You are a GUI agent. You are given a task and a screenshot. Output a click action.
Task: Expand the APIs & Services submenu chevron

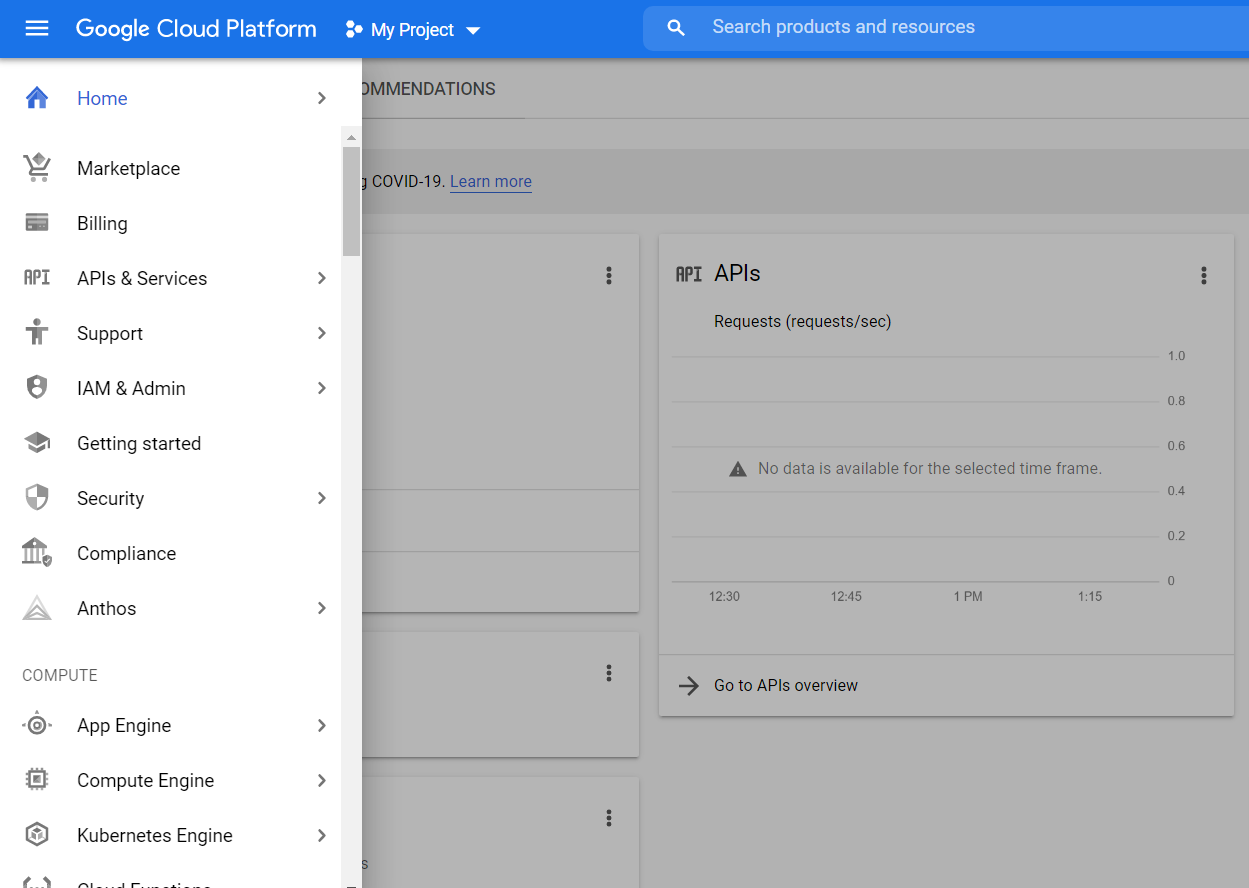(x=321, y=278)
